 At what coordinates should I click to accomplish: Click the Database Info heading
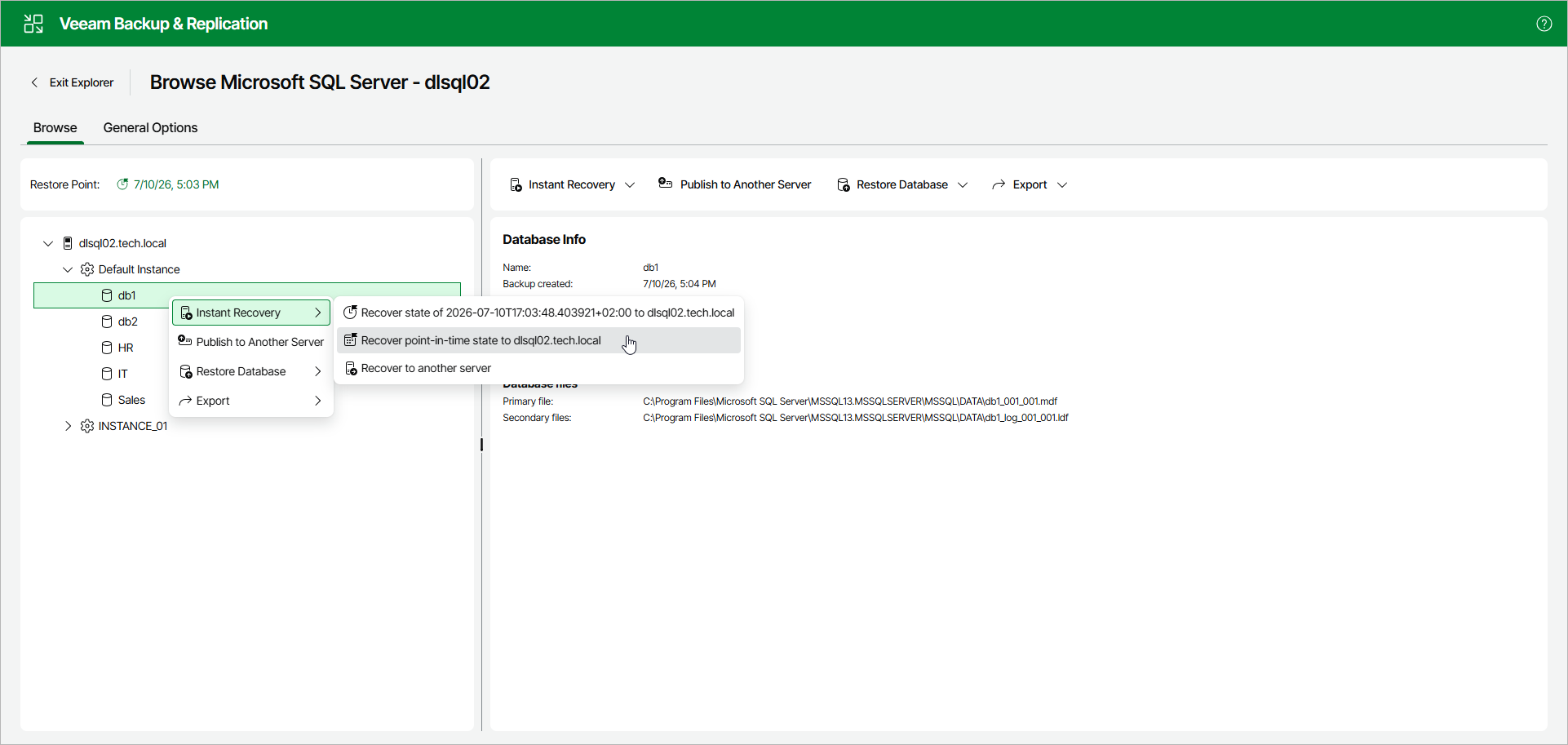click(x=544, y=239)
